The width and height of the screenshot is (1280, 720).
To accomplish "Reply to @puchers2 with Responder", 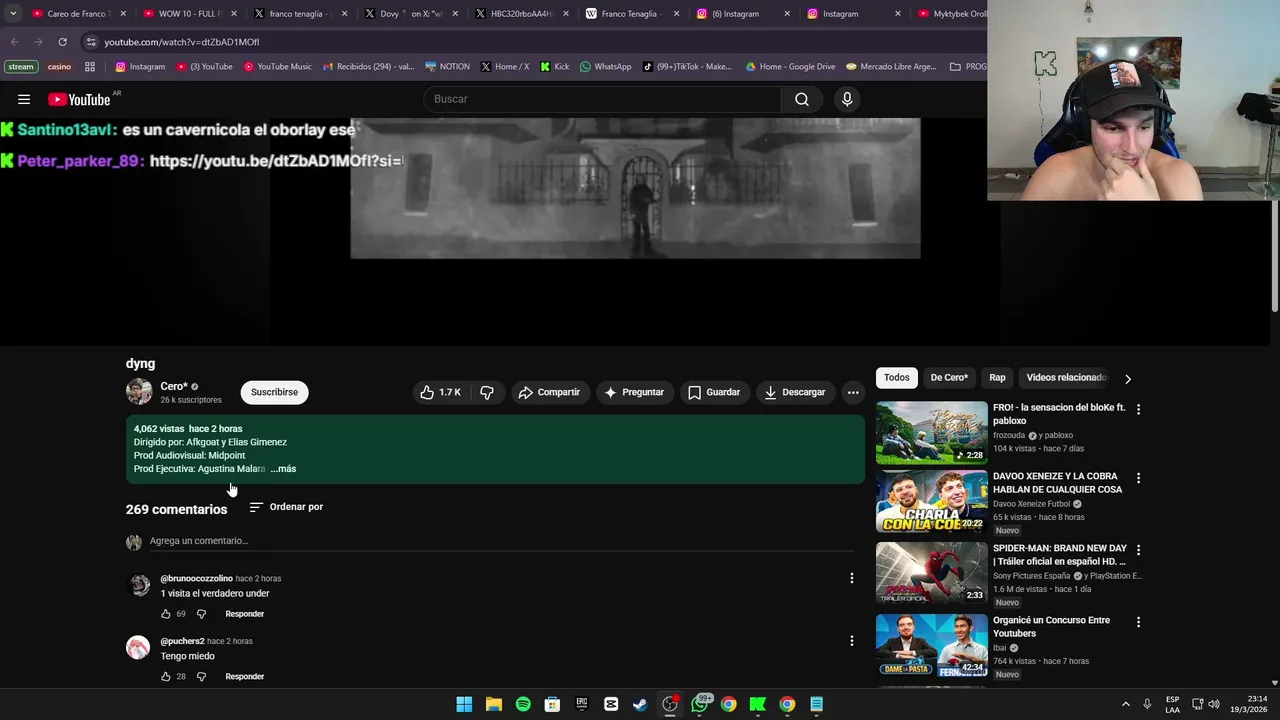I will [245, 677].
